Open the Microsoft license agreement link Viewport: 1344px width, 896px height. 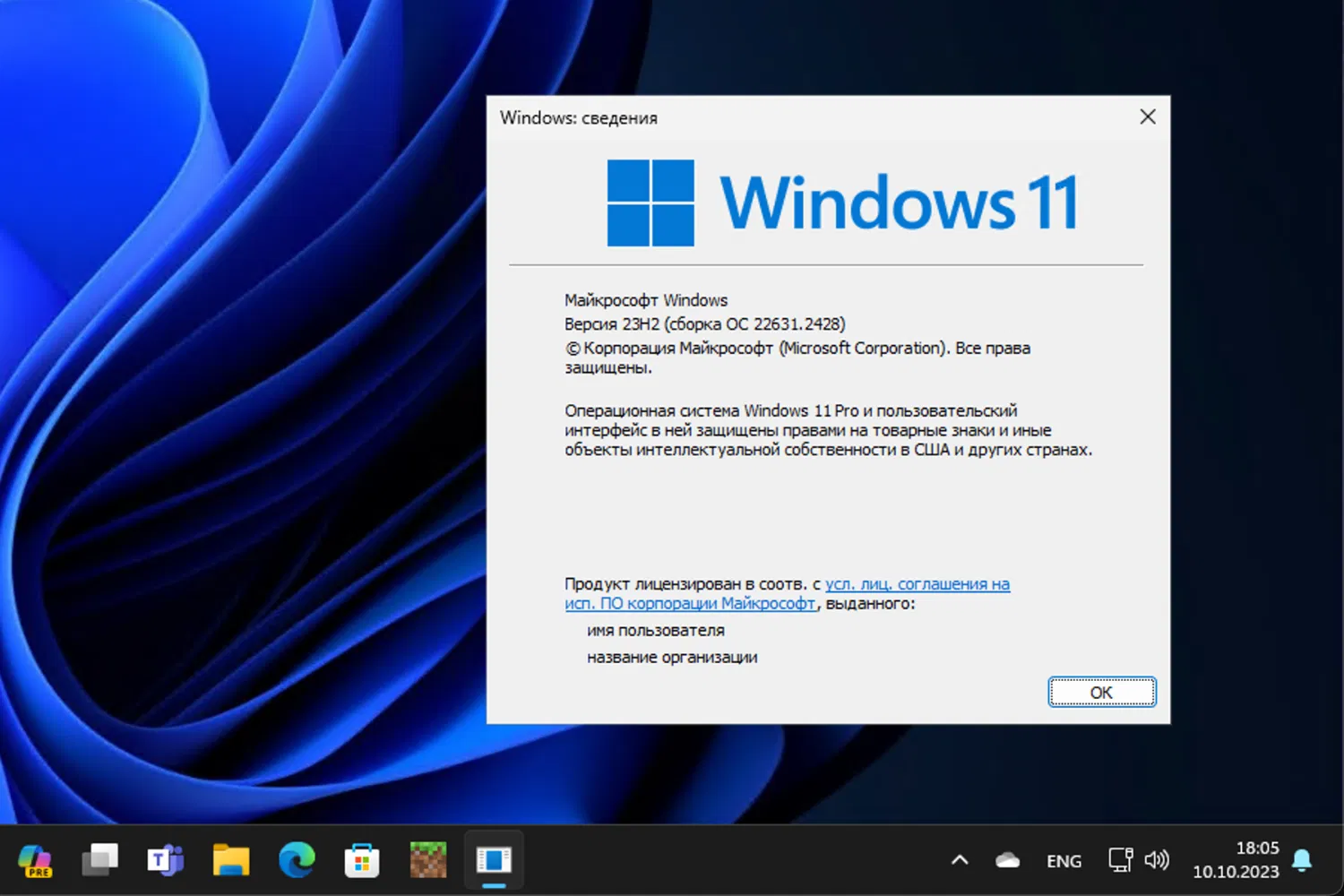[916, 583]
